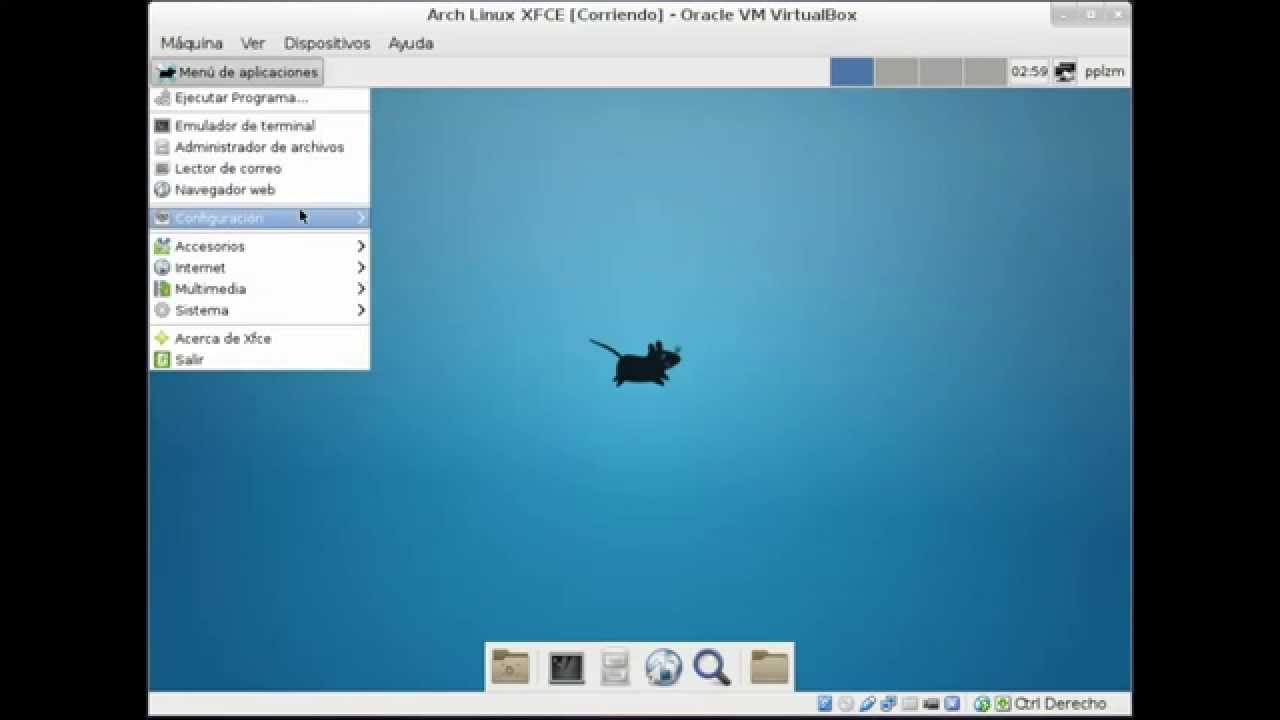Screen dimensions: 1280x720
Task: Expand the Sistema submenu
Action: pyautogui.click(x=260, y=311)
